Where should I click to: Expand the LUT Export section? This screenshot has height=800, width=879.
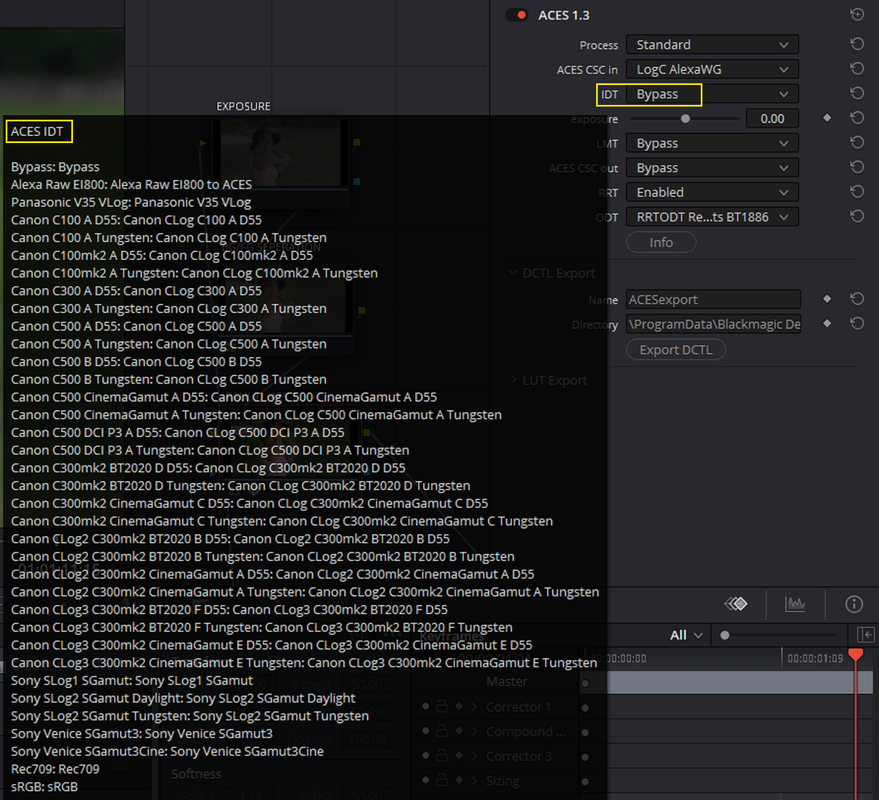tap(513, 380)
